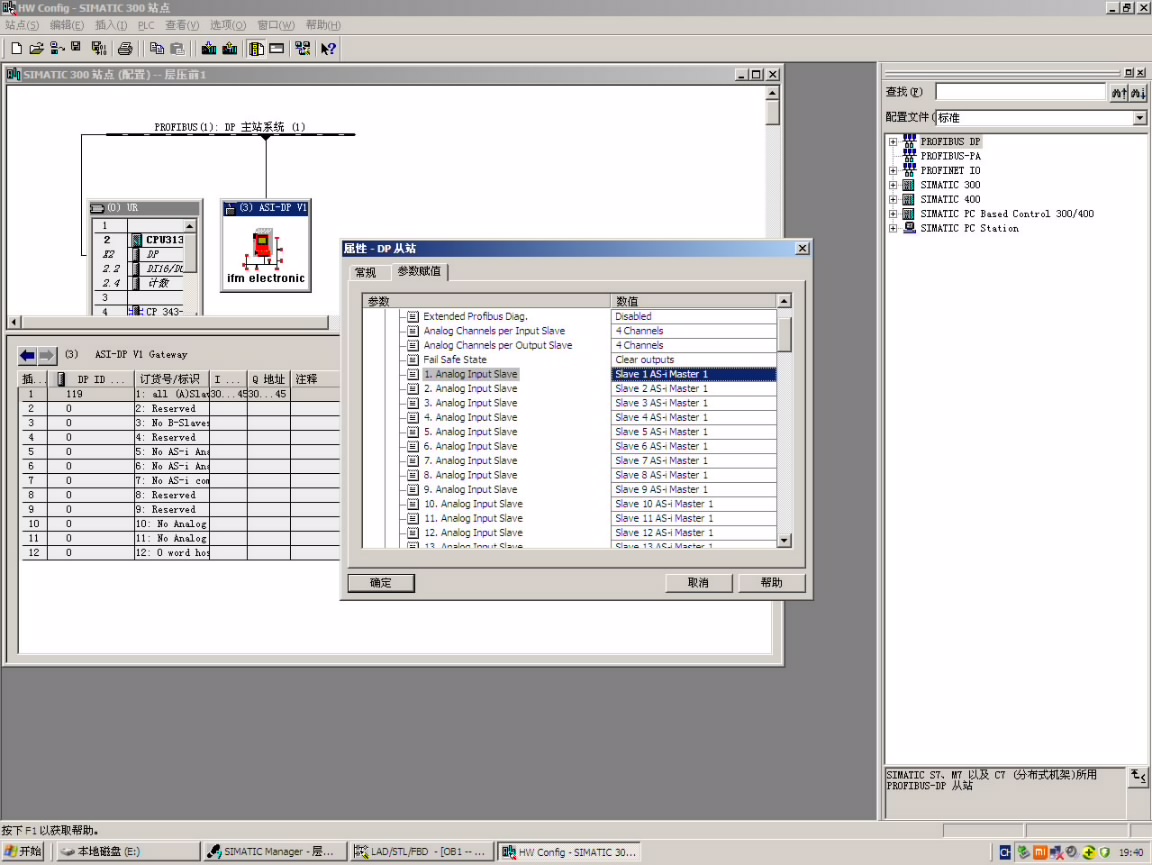Click the back arrow in the module detail pane

pos(27,356)
